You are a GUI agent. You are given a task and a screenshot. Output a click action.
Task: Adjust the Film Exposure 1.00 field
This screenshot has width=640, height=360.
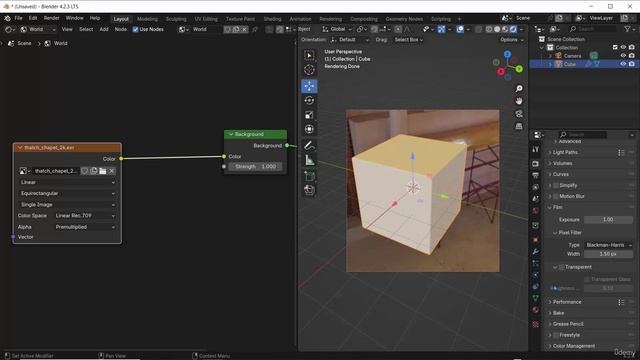pyautogui.click(x=608, y=220)
